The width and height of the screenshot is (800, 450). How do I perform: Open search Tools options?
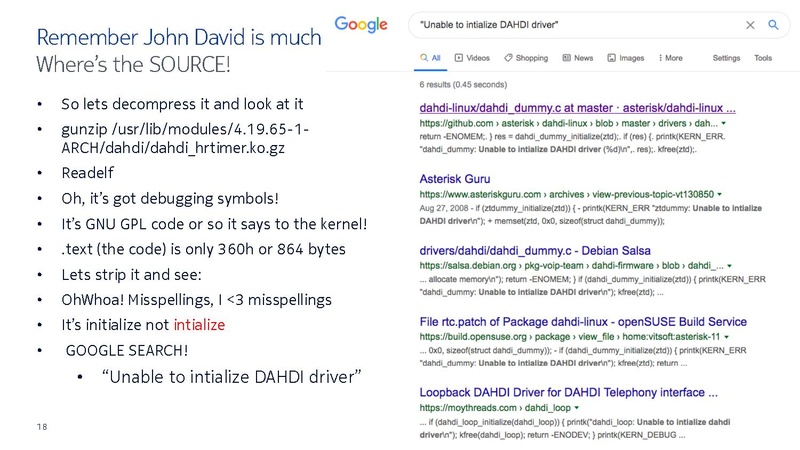pos(763,59)
